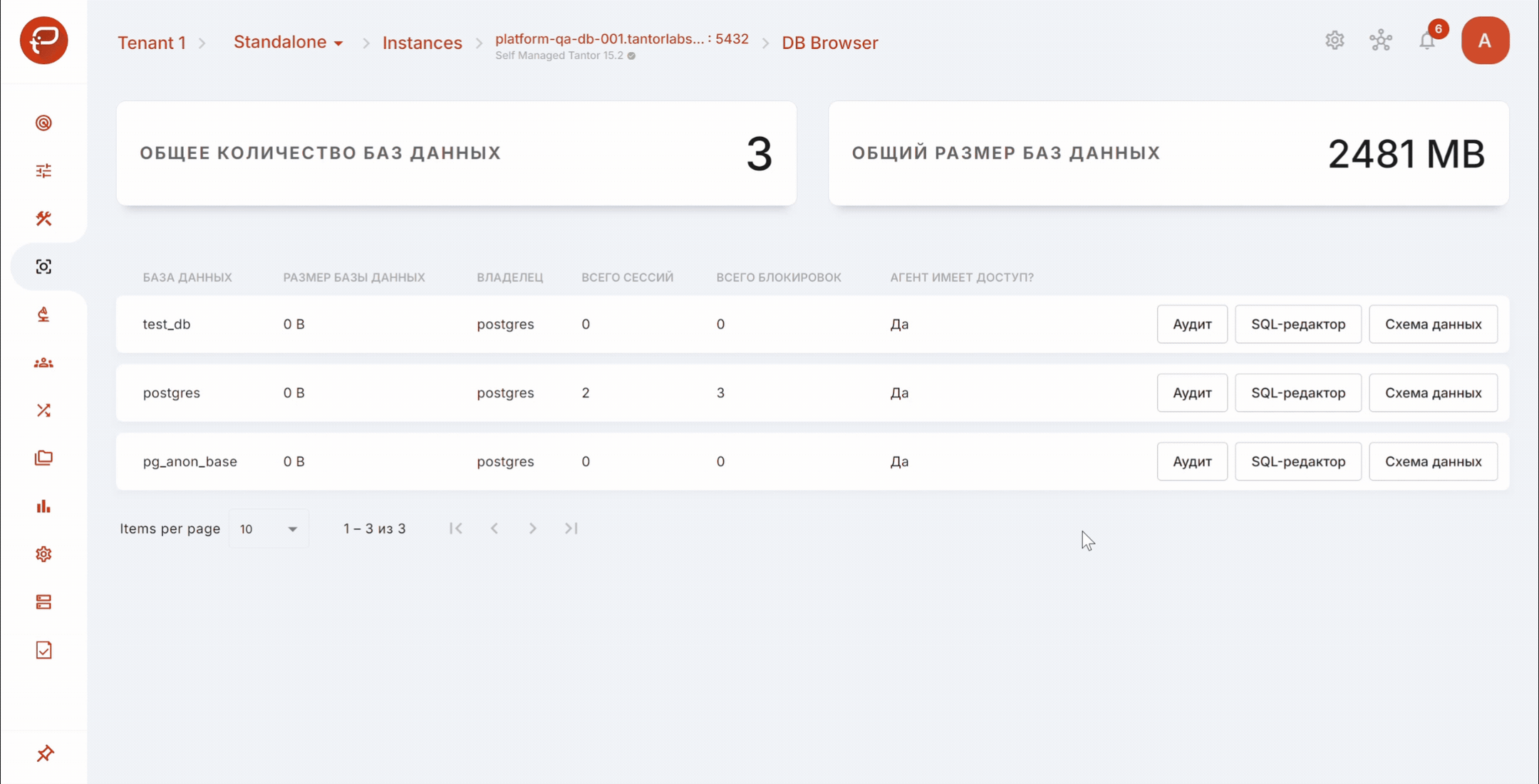Click ОБЩЕЕ КОЛИЧЕСТВО БАЗ ДАННЫХ card

point(457,153)
